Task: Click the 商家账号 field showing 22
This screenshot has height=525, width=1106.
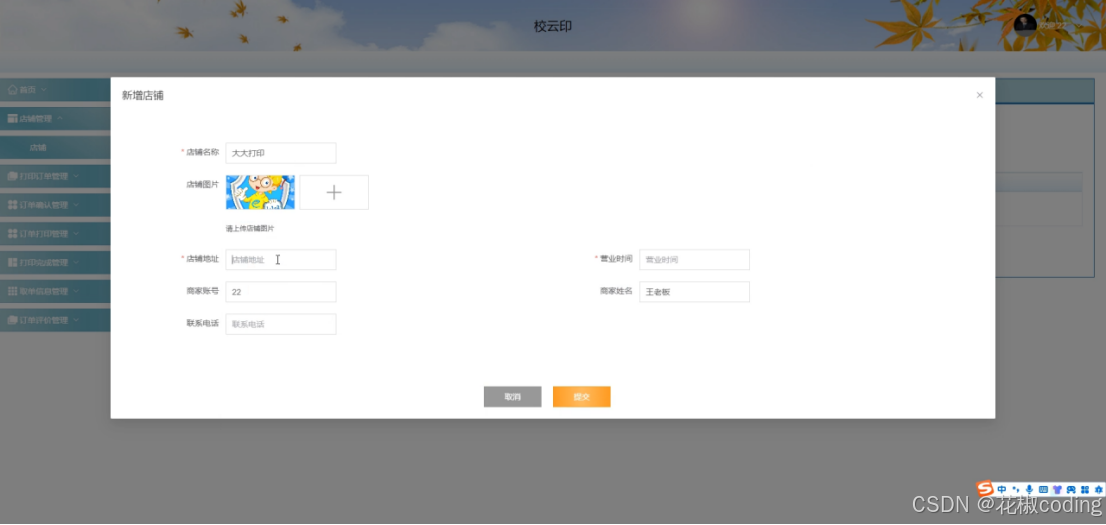Action: pyautogui.click(x=281, y=291)
